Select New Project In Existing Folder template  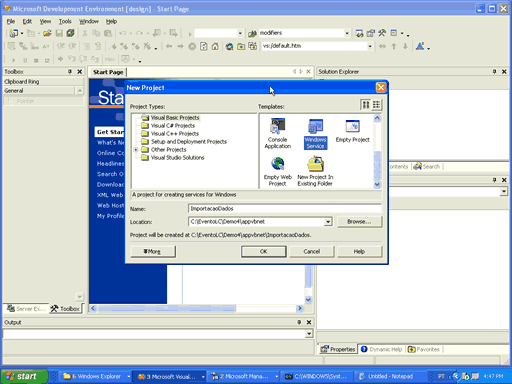(315, 171)
